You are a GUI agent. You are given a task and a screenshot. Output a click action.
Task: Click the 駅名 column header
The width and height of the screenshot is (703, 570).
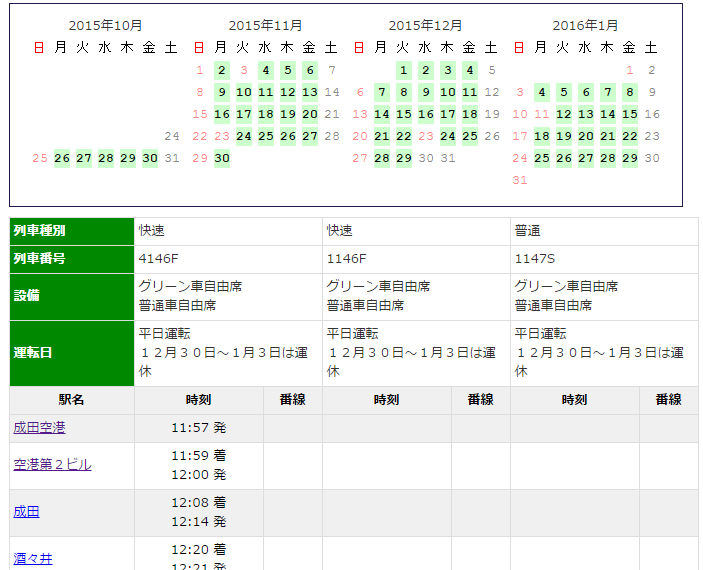tap(72, 400)
